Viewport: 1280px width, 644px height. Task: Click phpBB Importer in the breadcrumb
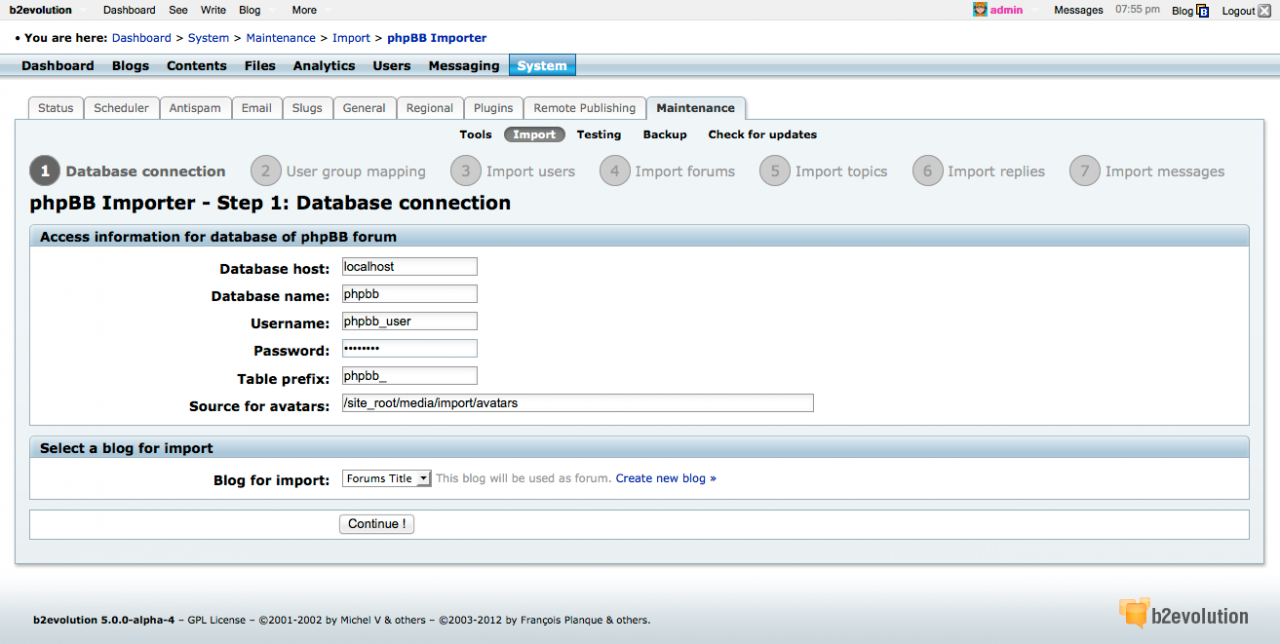(437, 38)
